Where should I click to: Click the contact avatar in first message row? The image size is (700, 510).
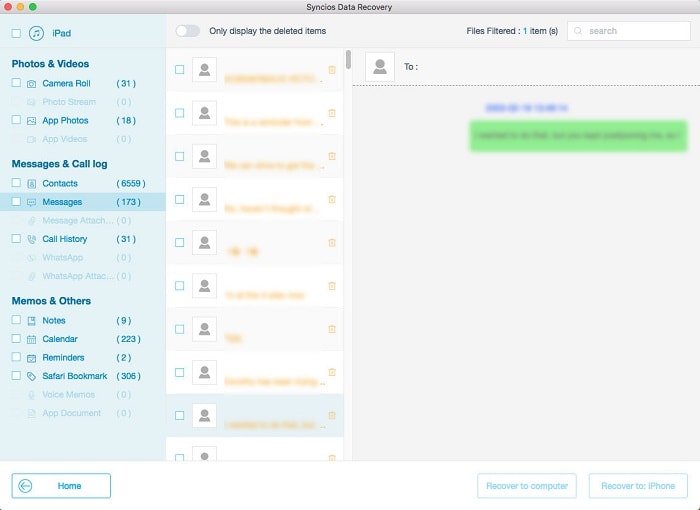point(204,70)
